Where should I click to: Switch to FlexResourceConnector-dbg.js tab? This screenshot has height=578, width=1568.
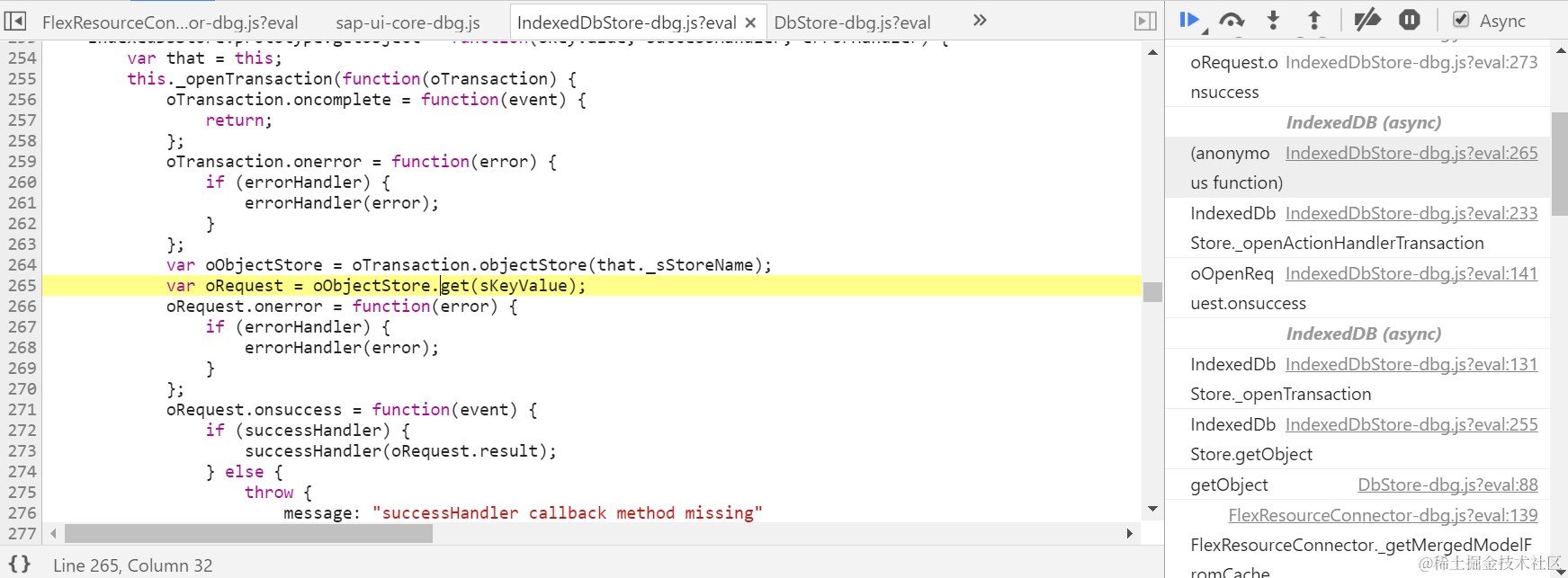(x=170, y=22)
